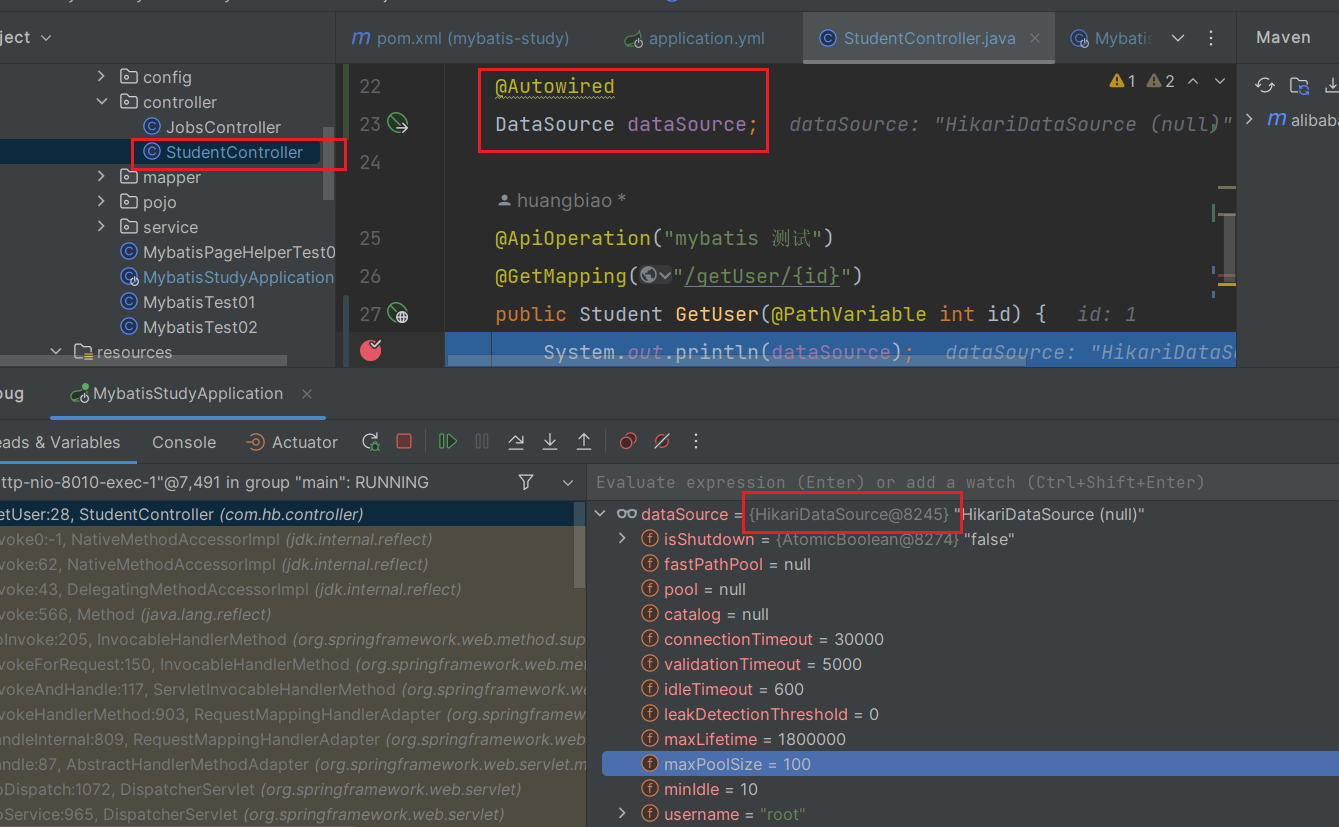The image size is (1339, 827).
Task: Open the truncated Mybatis editor tab
Action: (x=1111, y=38)
